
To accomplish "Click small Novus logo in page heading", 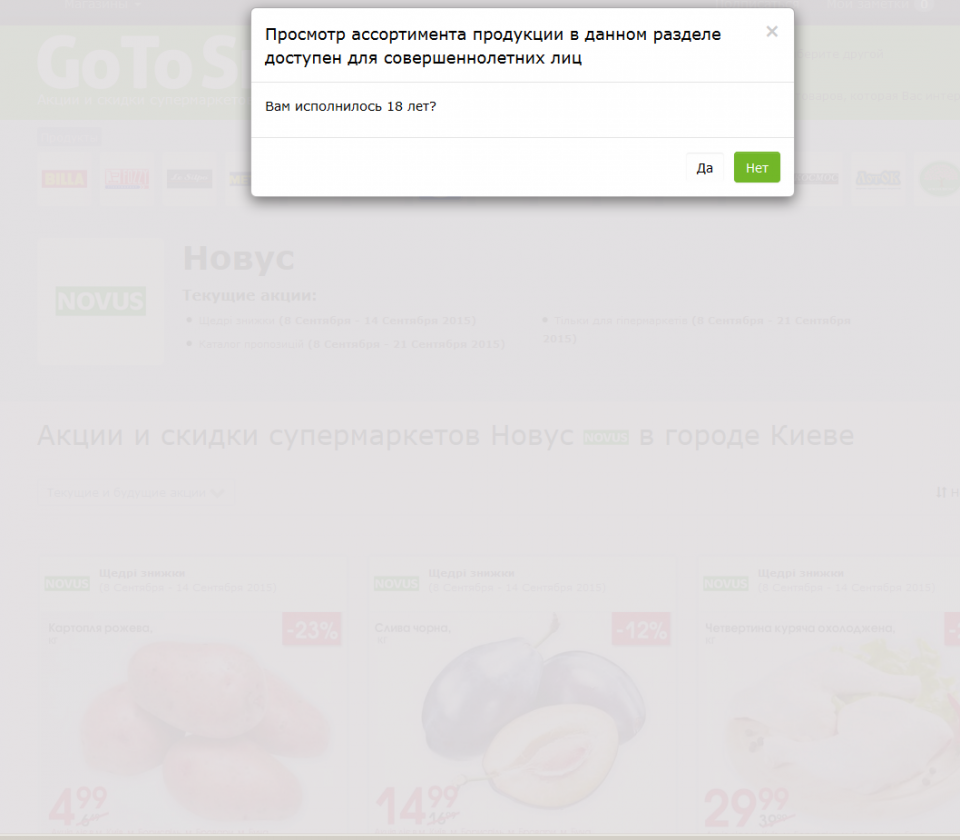I will tap(606, 438).
